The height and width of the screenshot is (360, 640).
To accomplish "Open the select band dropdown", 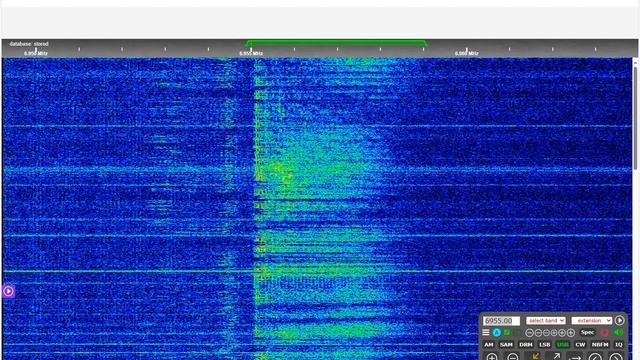I will pos(546,320).
